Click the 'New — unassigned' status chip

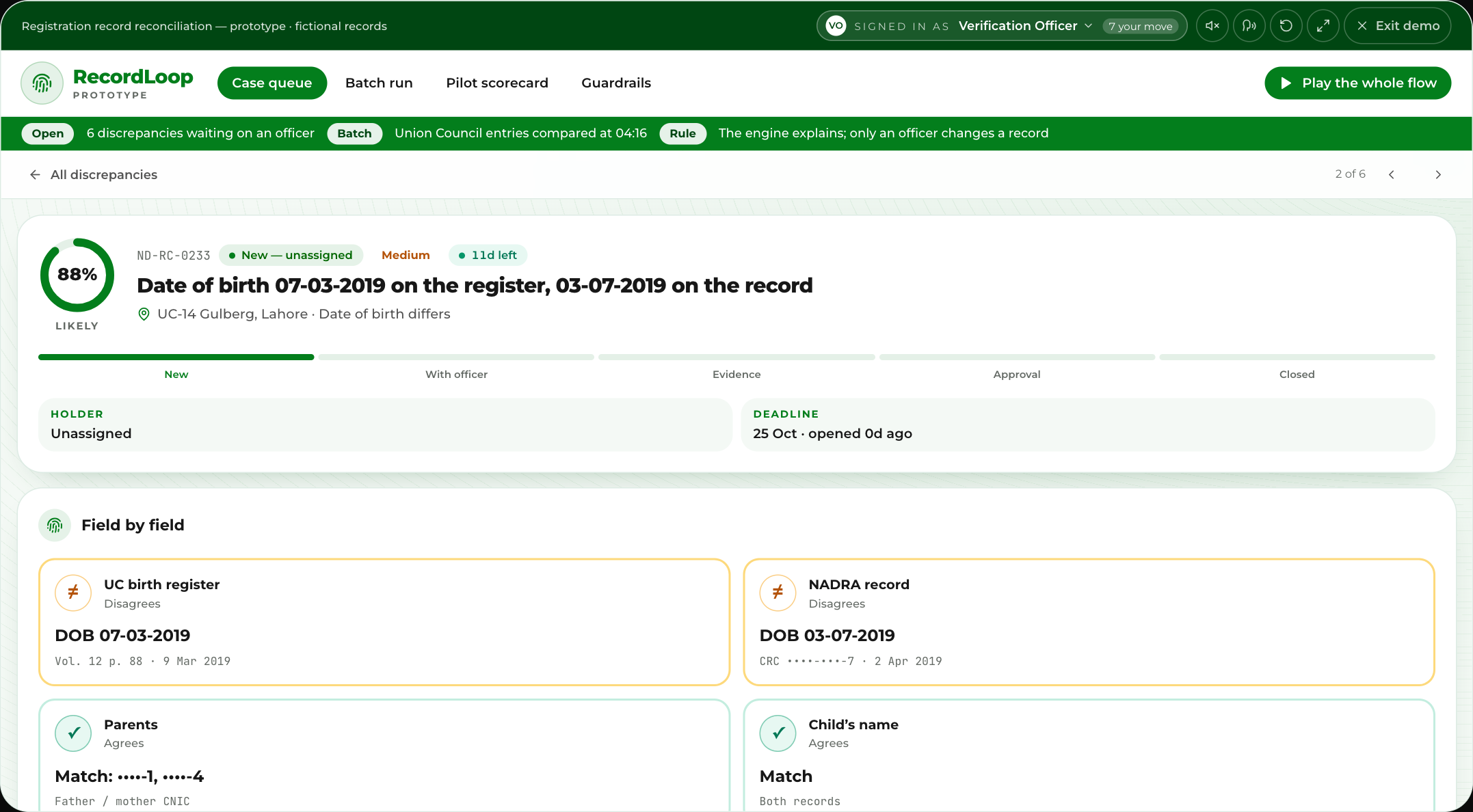pos(291,255)
